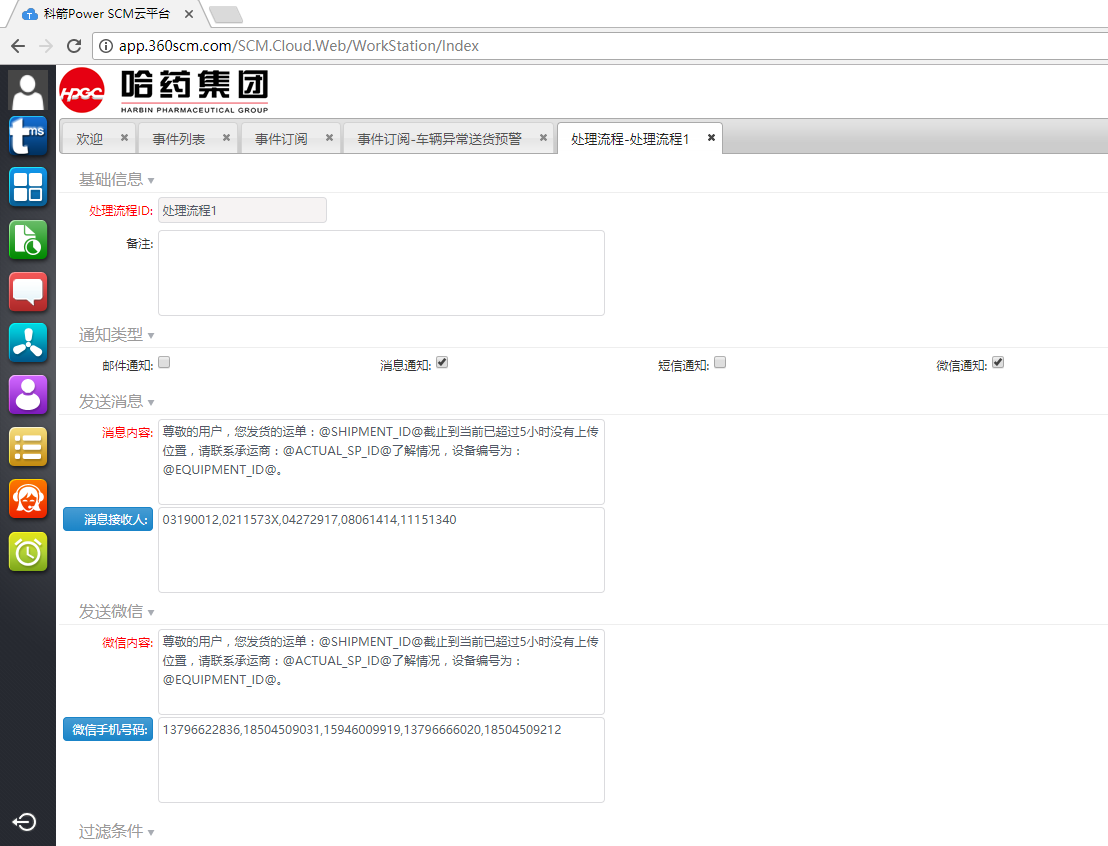1108x846 pixels.
Task: Click the orange customer service headset icon
Action: coord(28,498)
